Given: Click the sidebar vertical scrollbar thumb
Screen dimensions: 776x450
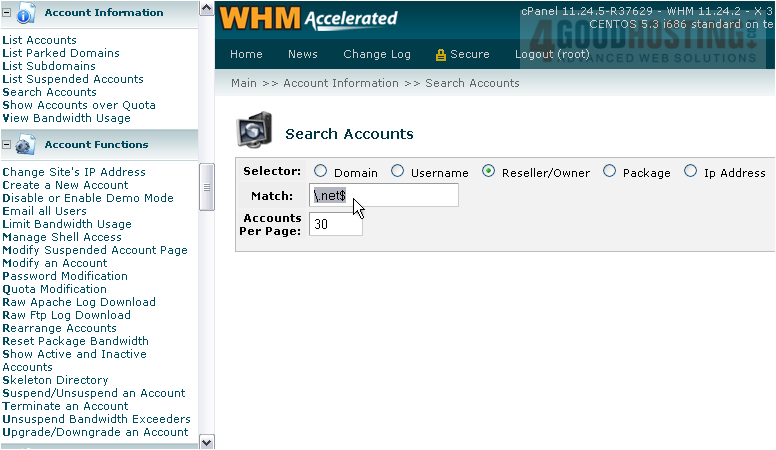Looking at the screenshot, I should click(207, 187).
